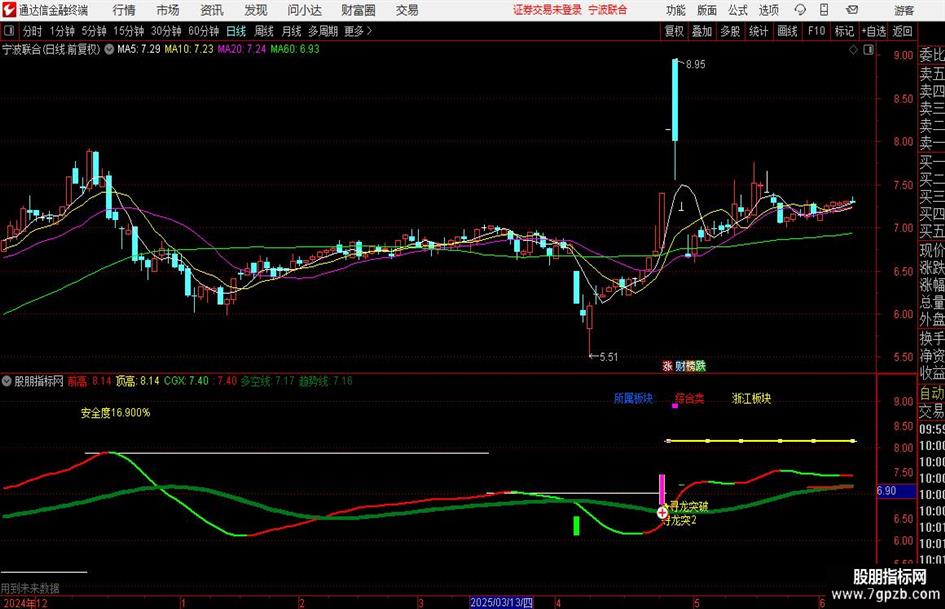
Task: Click the 复权 toolbar button
Action: pyautogui.click(x=674, y=31)
